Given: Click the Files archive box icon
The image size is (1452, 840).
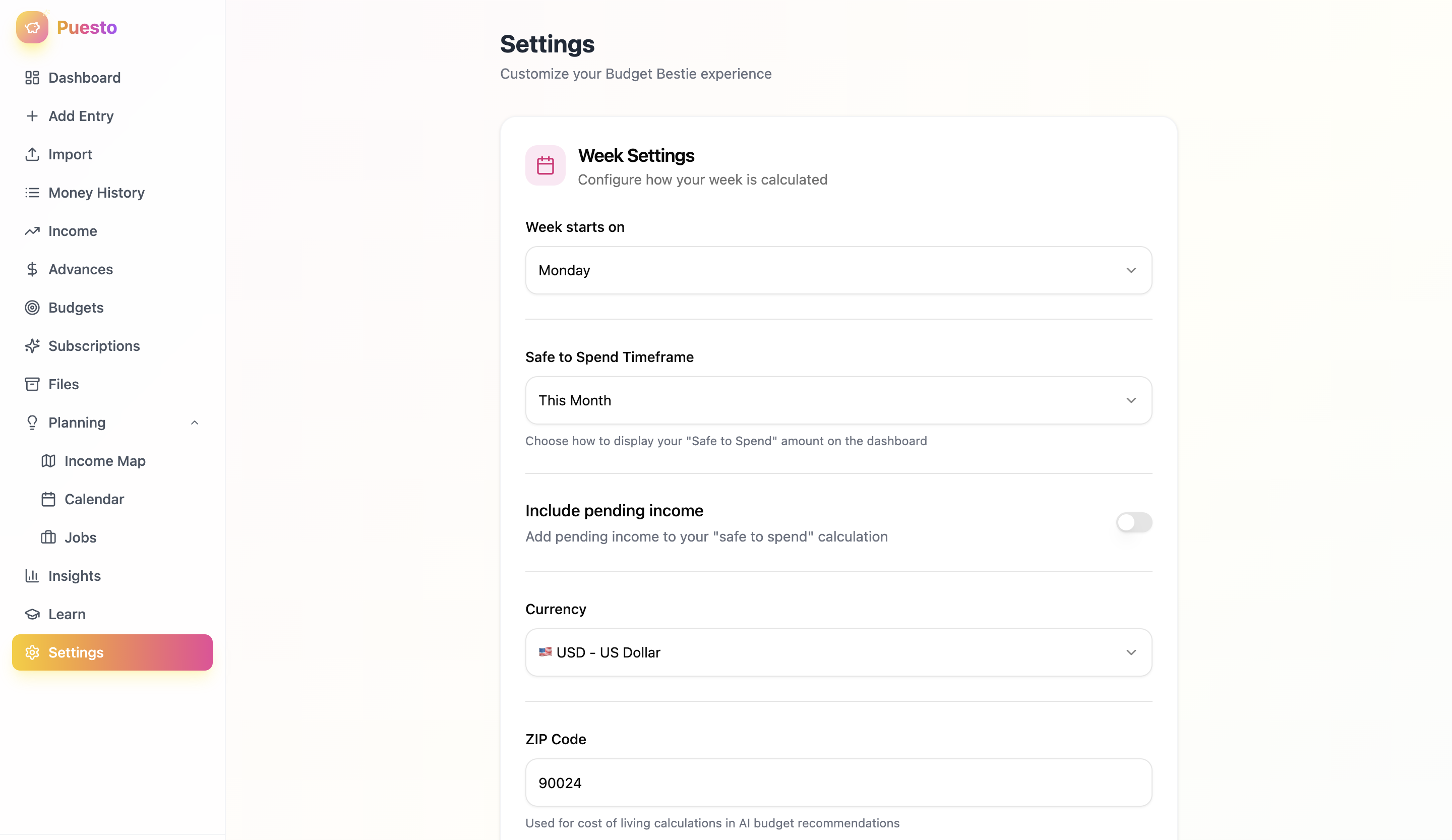Looking at the screenshot, I should point(32,384).
